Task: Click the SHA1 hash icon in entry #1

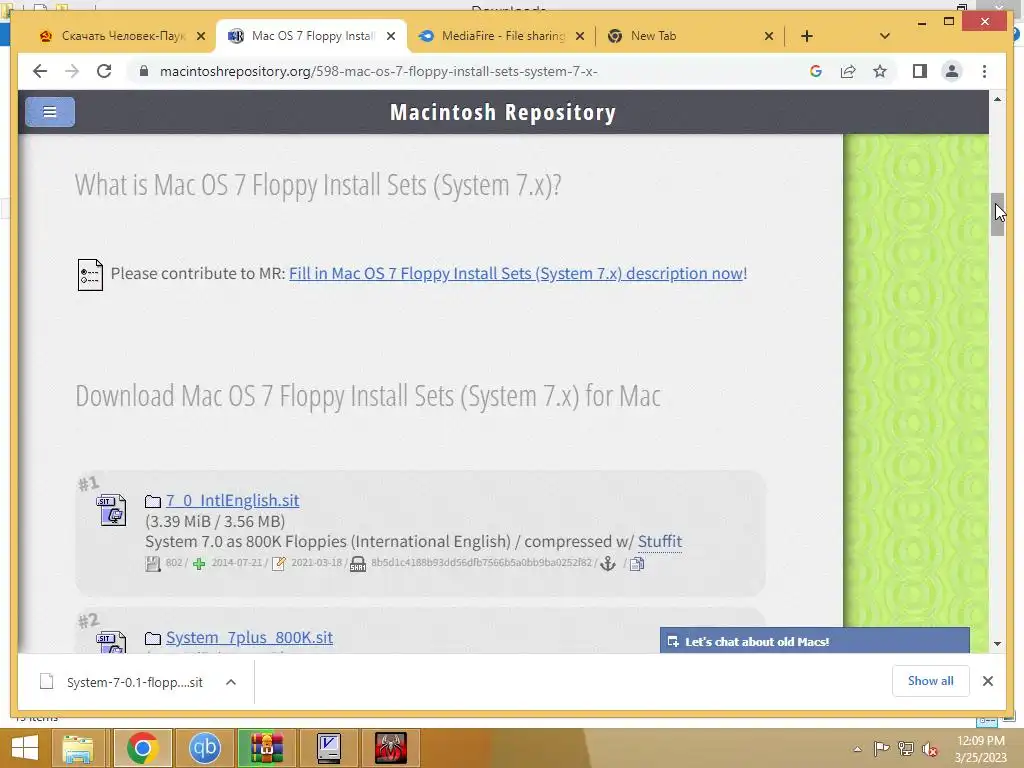Action: point(358,564)
